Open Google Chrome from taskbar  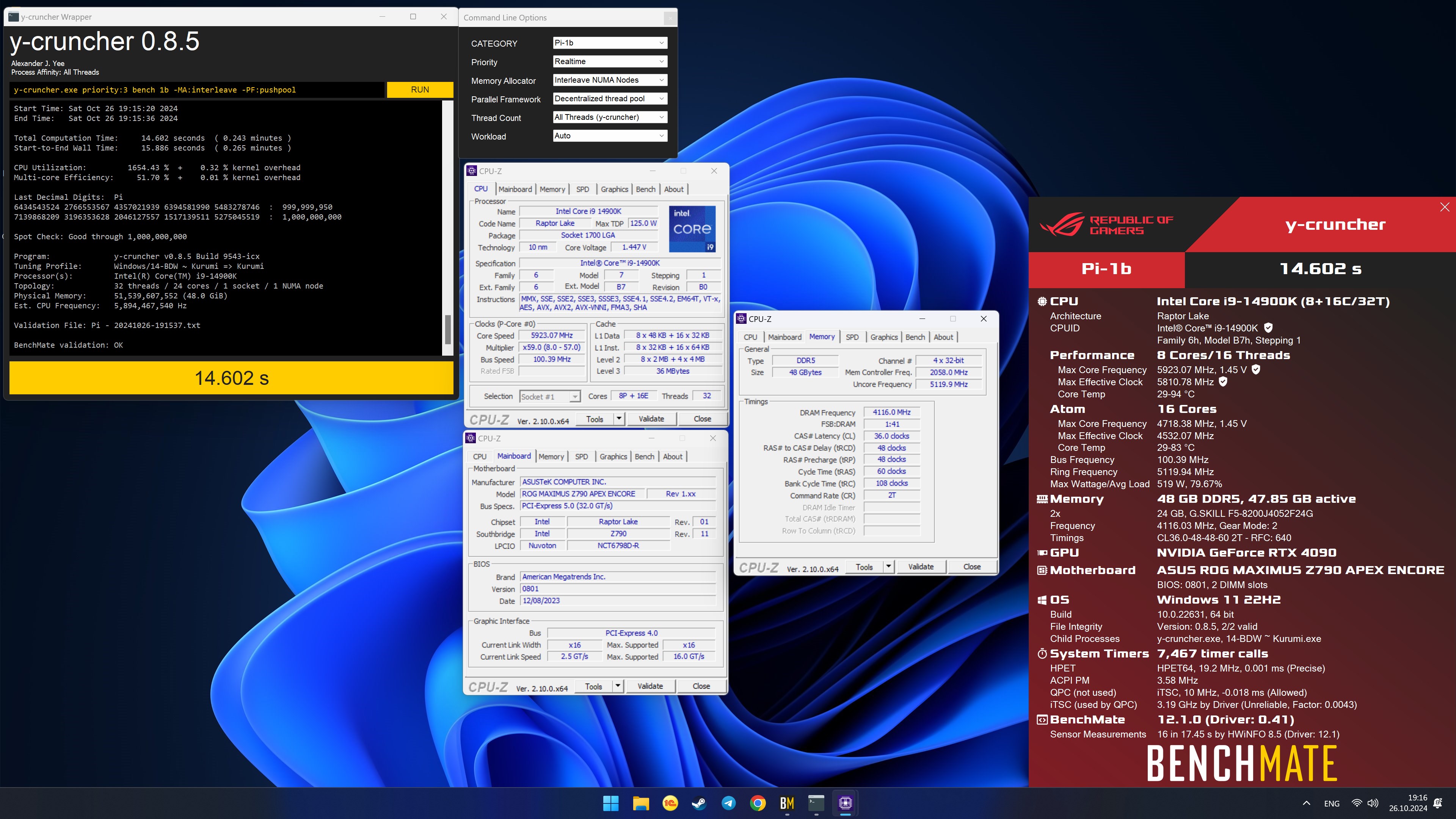tap(758, 803)
